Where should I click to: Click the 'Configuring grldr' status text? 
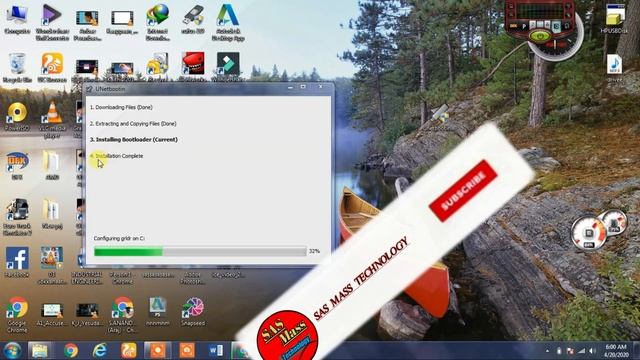tap(119, 238)
